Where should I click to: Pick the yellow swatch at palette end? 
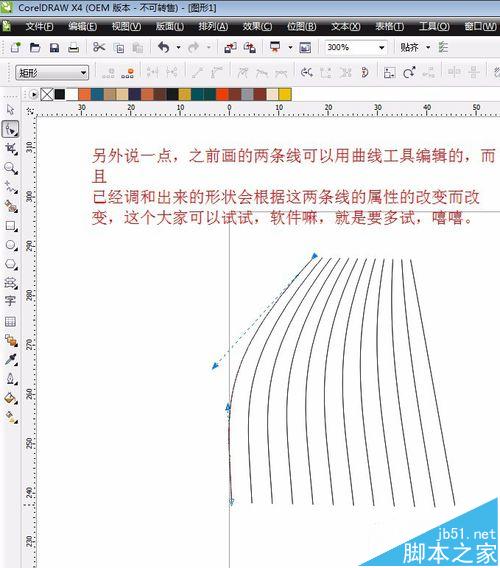pyautogui.click(x=285, y=95)
